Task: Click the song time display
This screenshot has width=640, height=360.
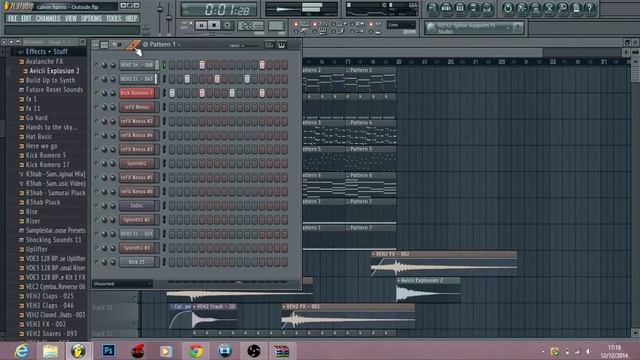Action: (x=219, y=9)
